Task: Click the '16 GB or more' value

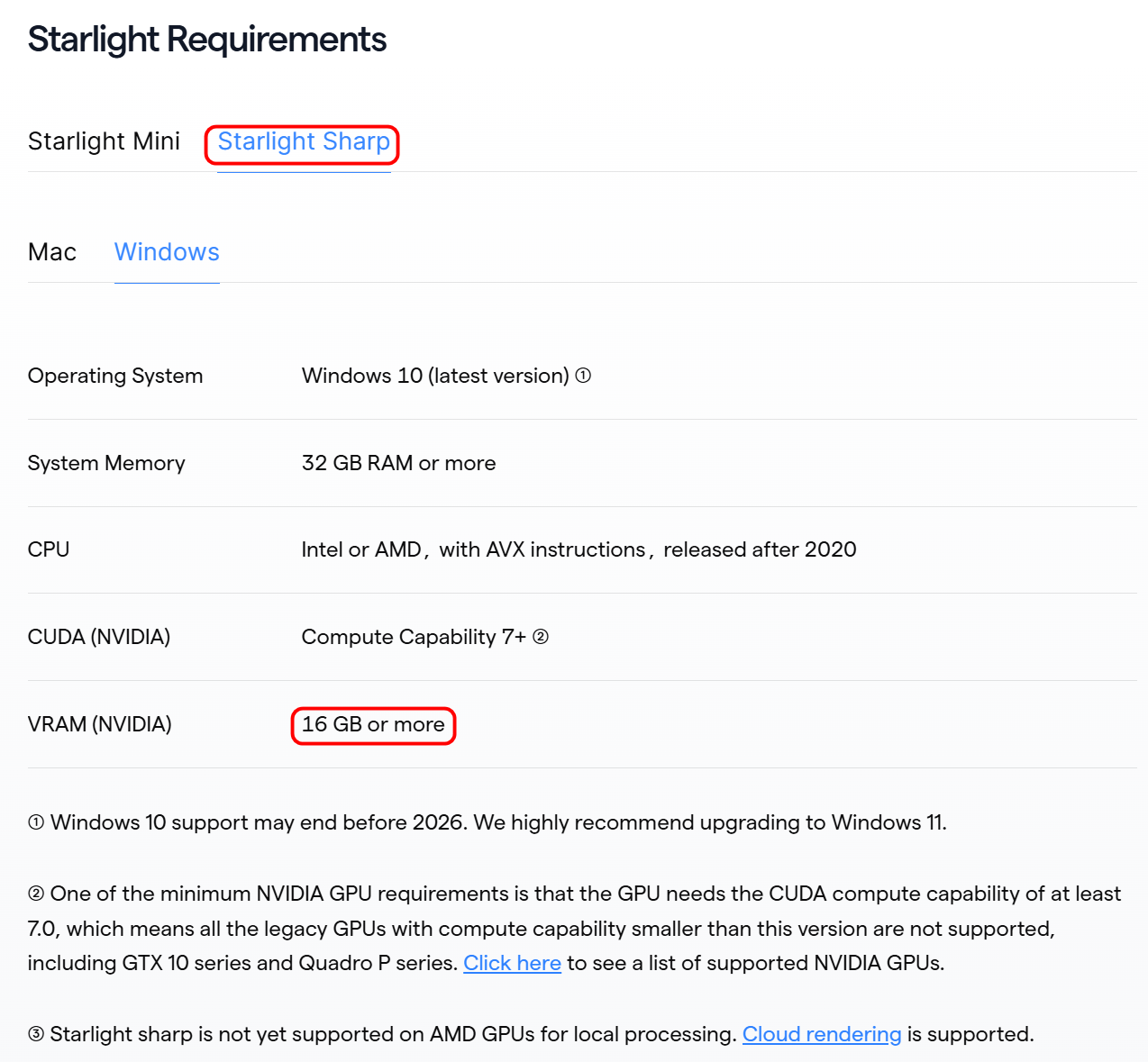Action: tap(373, 724)
